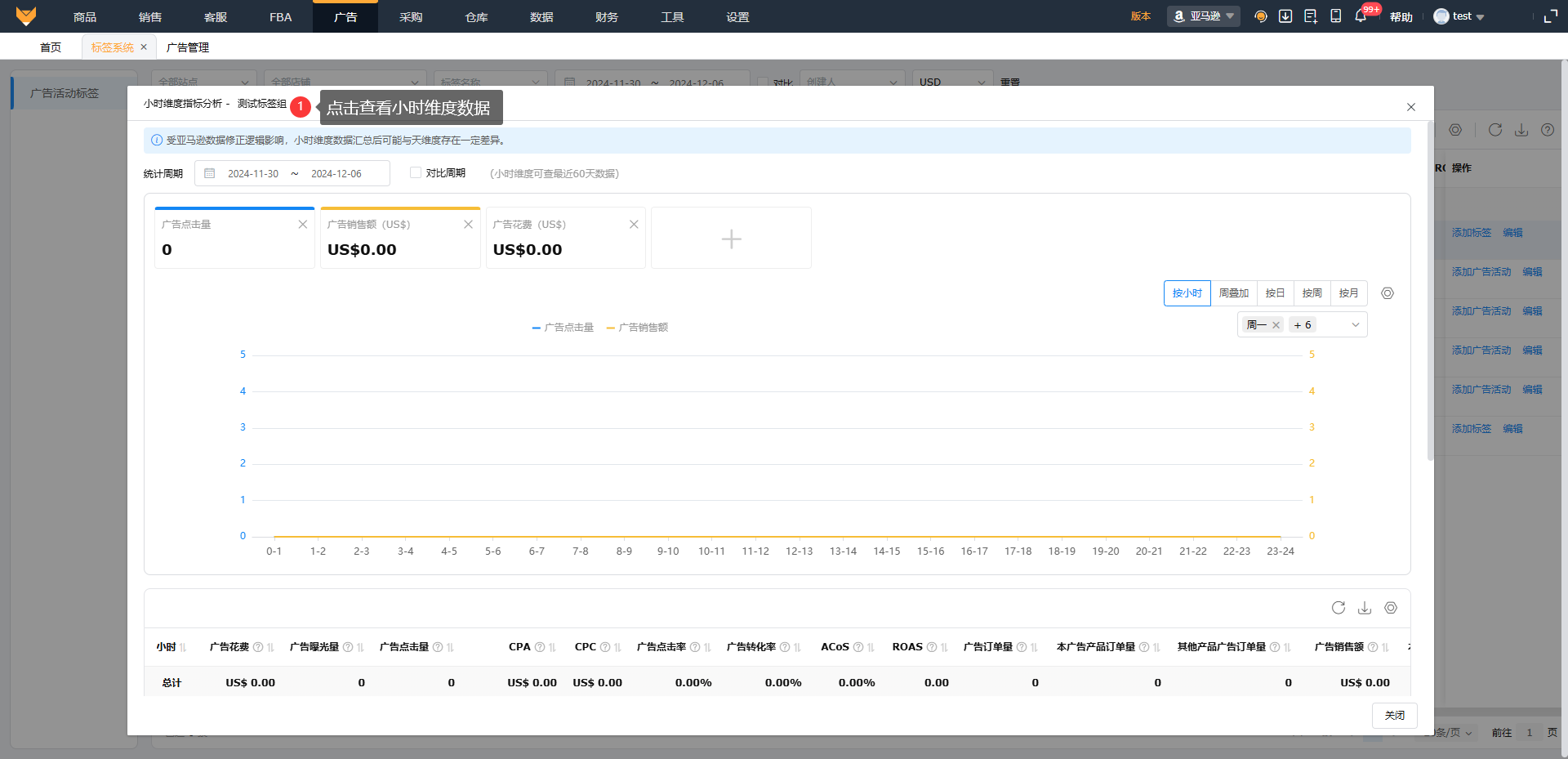Remove the 广告点击量 metric card
Screen dimensions: 1568x759
302,225
